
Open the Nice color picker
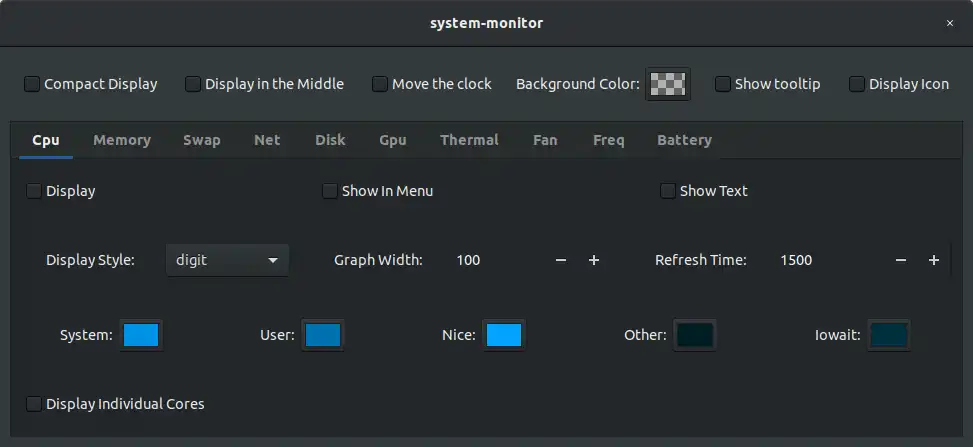pyautogui.click(x=503, y=335)
